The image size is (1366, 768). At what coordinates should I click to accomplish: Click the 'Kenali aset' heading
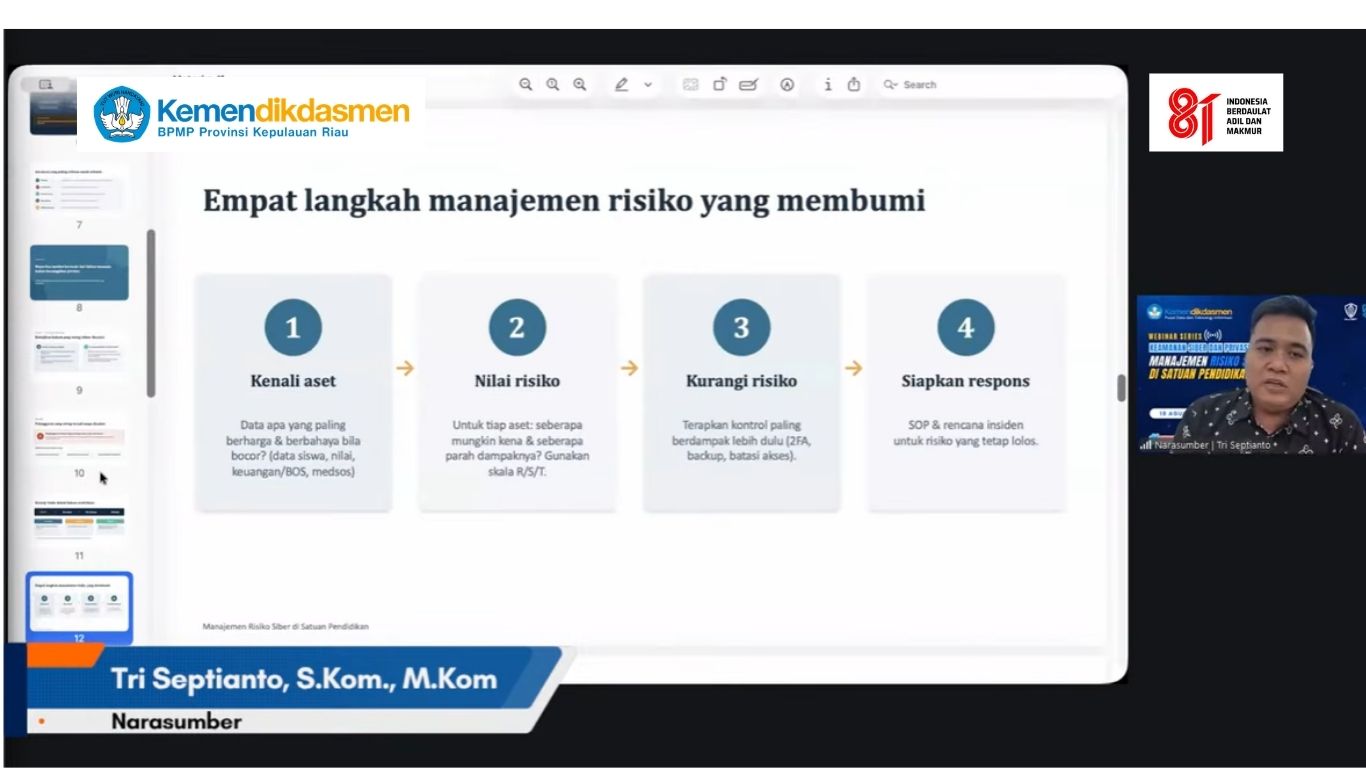click(293, 381)
